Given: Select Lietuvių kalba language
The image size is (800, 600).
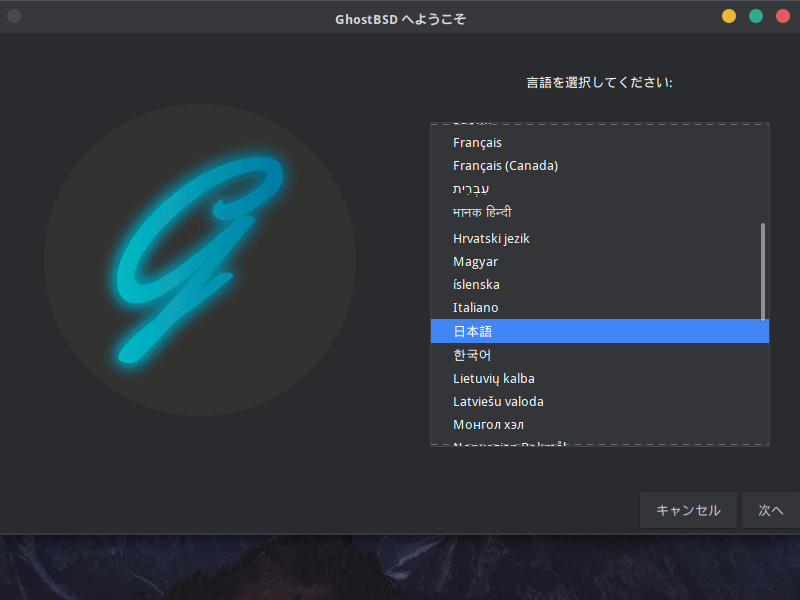Looking at the screenshot, I should [599, 379].
